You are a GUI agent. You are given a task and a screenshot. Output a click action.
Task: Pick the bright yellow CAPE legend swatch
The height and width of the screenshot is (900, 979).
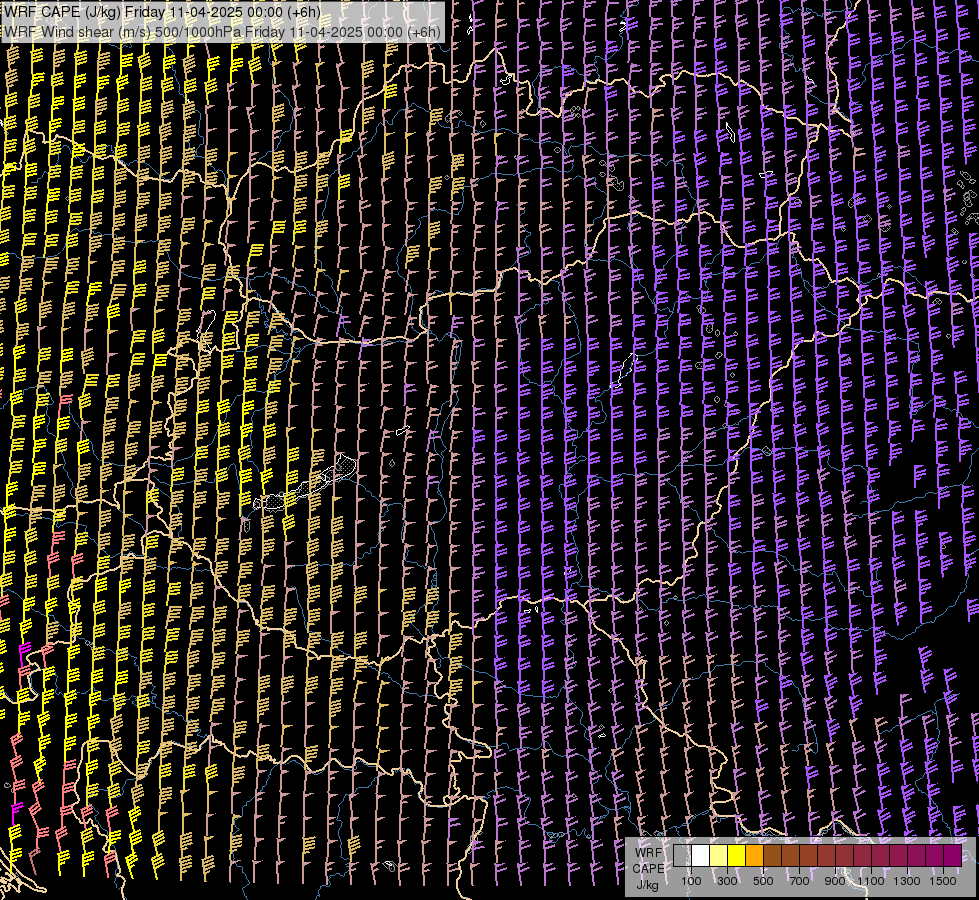(737, 855)
